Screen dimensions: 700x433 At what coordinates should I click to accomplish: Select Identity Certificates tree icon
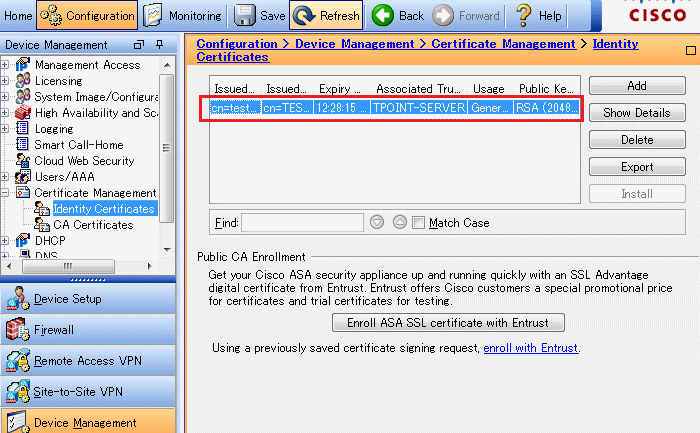pos(42,208)
